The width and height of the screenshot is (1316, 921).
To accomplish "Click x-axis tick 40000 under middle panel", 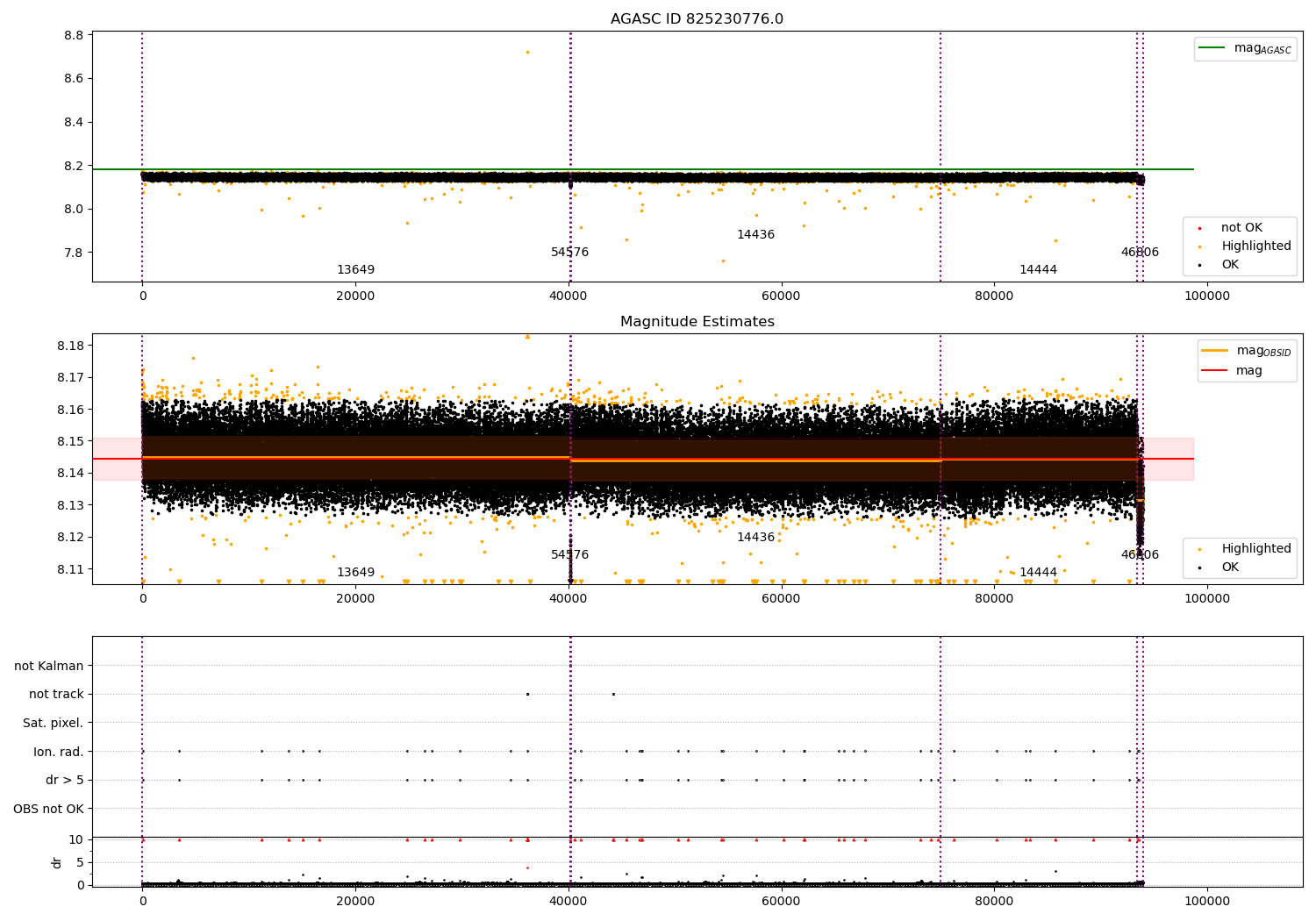I will click(569, 598).
